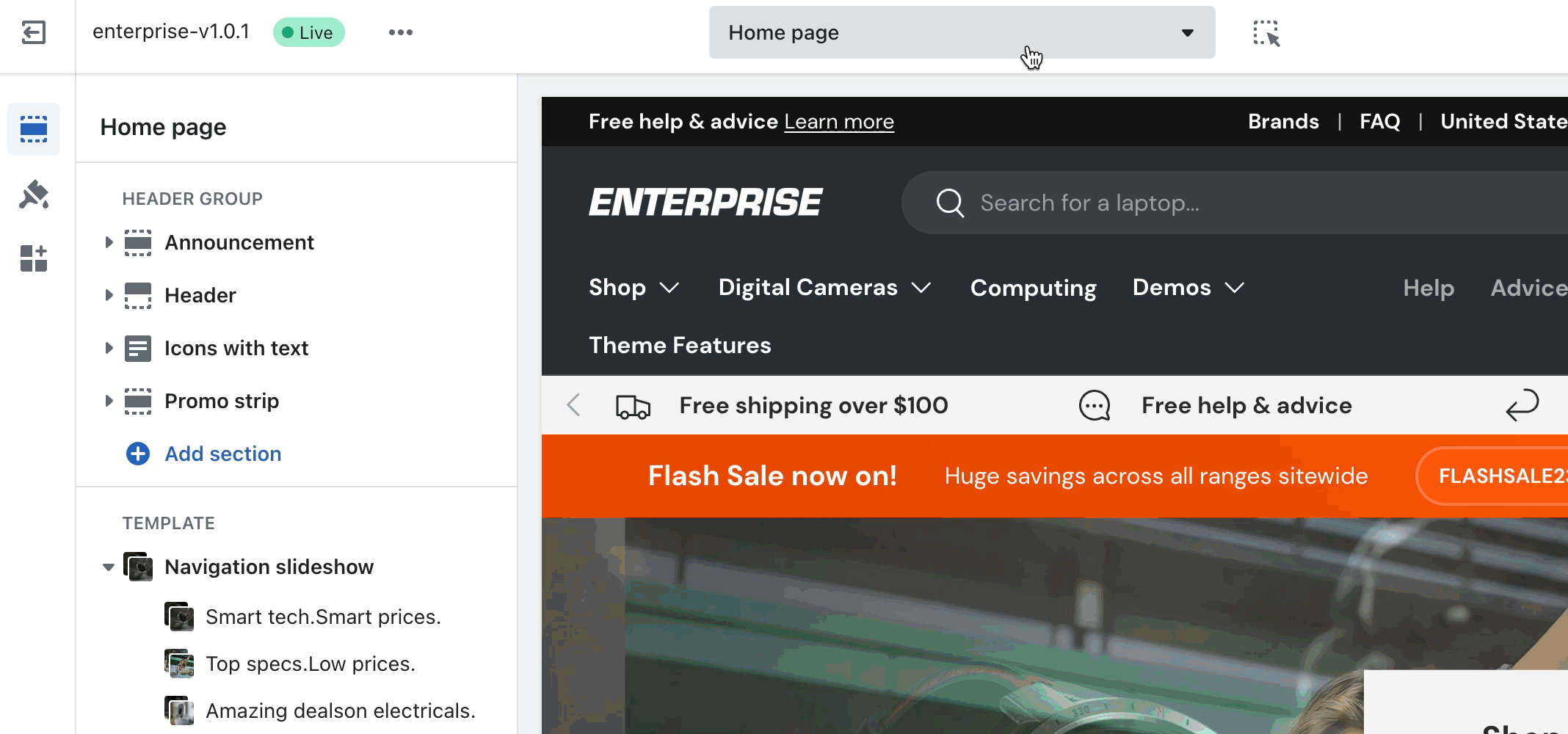Viewport: 1568px width, 734px height.
Task: Open Theme settings paintbrush icon
Action: pyautogui.click(x=34, y=195)
